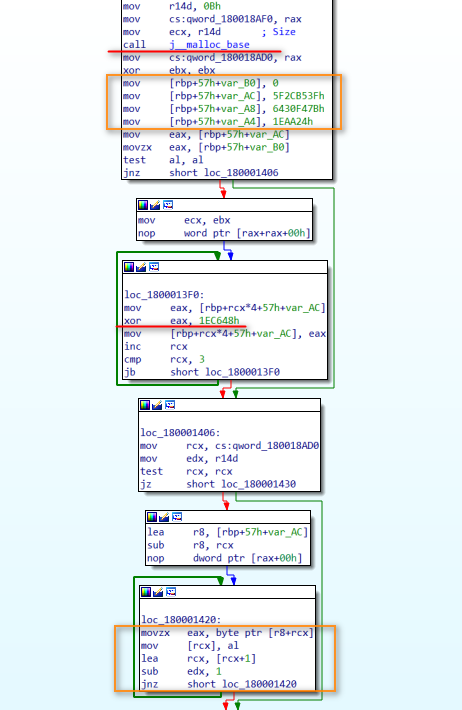Click the 'test rcx, rcx' instruction
The width and height of the screenshot is (462, 710).
186,471
